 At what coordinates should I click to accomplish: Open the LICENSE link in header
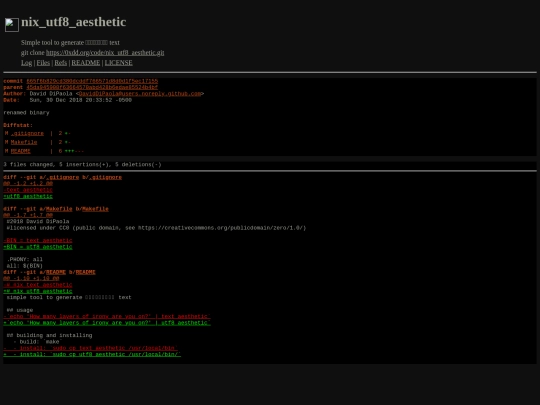pos(118,63)
